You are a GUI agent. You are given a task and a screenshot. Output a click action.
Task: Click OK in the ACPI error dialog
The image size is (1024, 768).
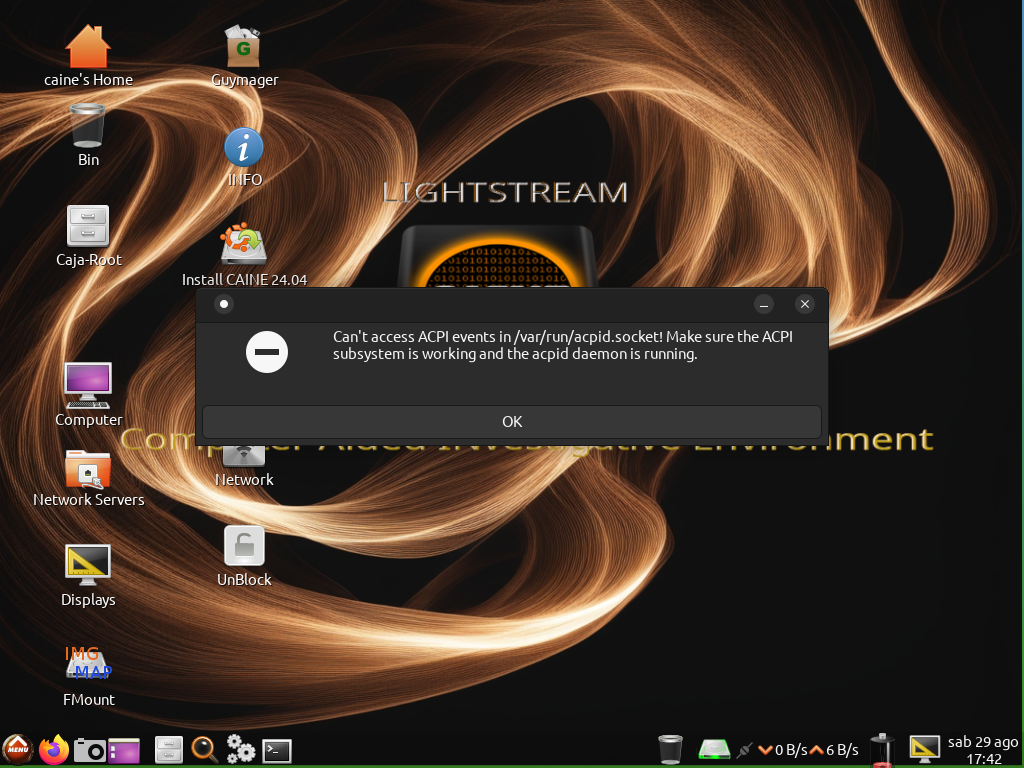pos(511,422)
